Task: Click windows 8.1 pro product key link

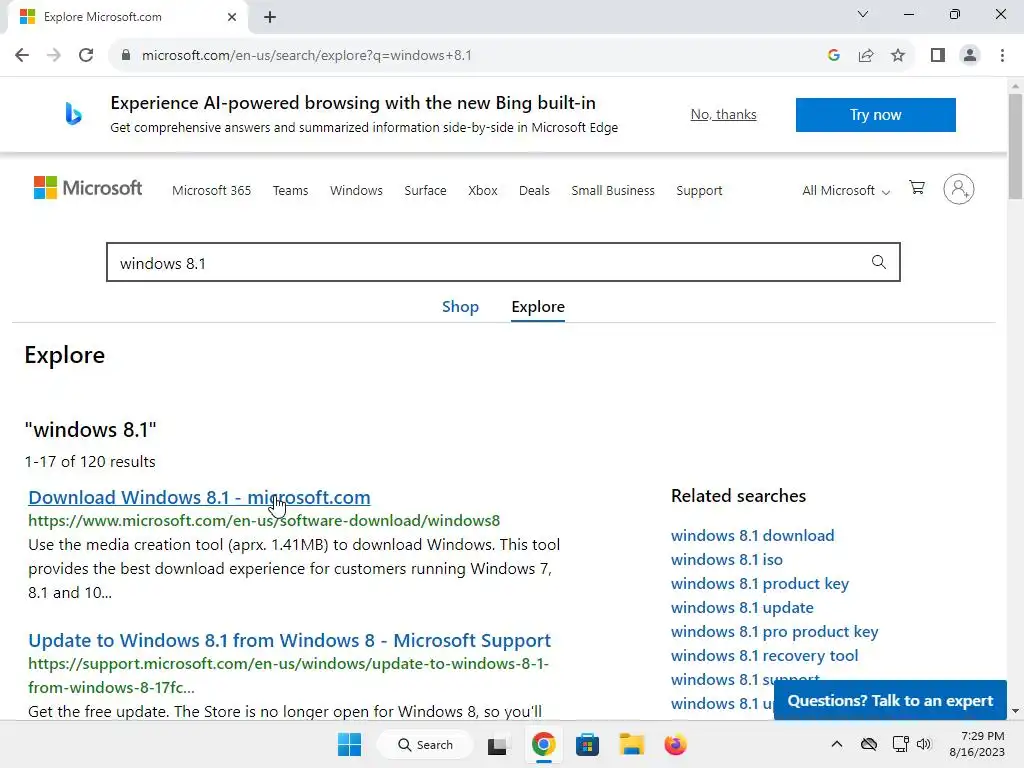Action: point(775,632)
